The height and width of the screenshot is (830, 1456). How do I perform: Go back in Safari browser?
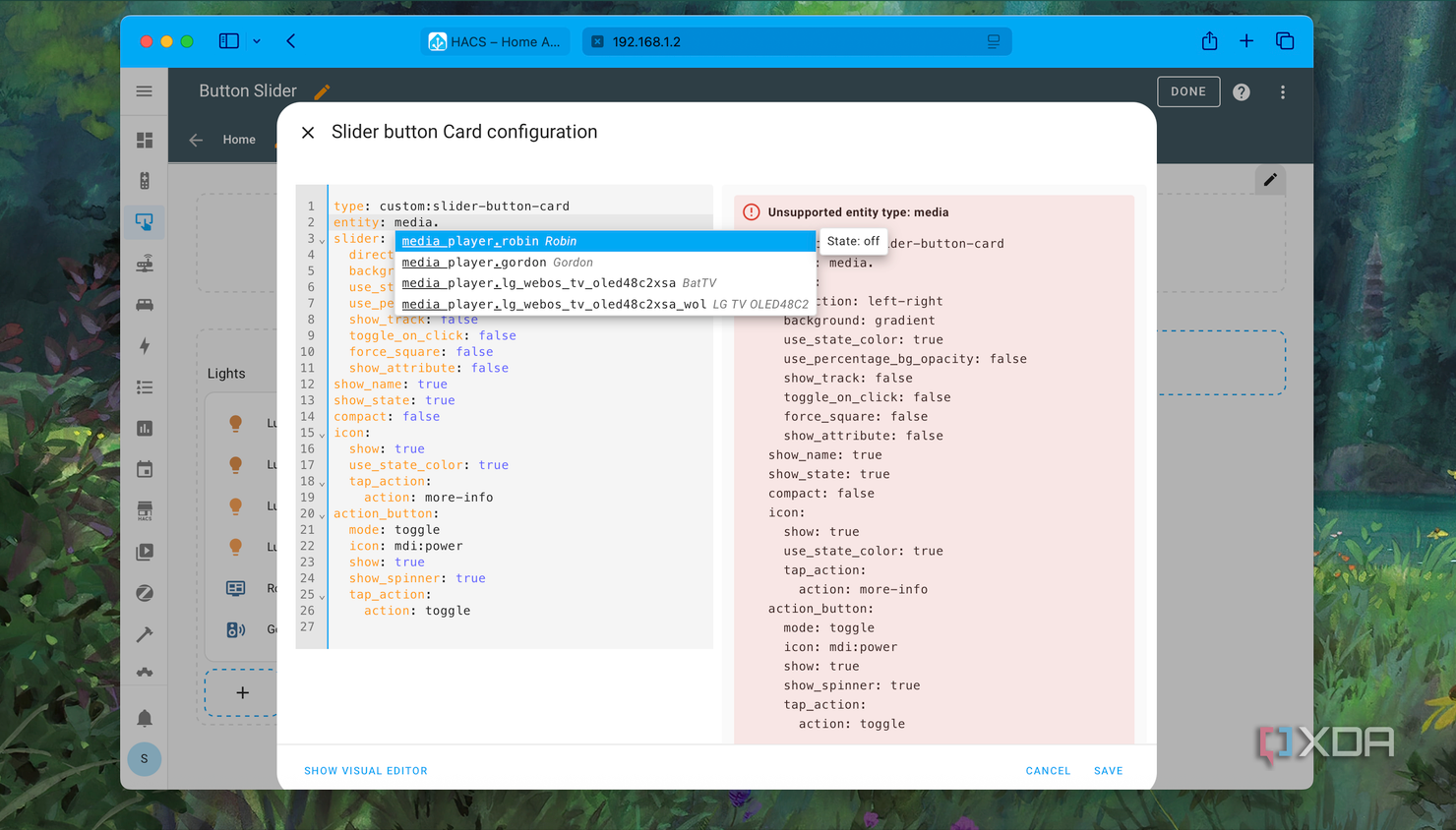pyautogui.click(x=291, y=41)
